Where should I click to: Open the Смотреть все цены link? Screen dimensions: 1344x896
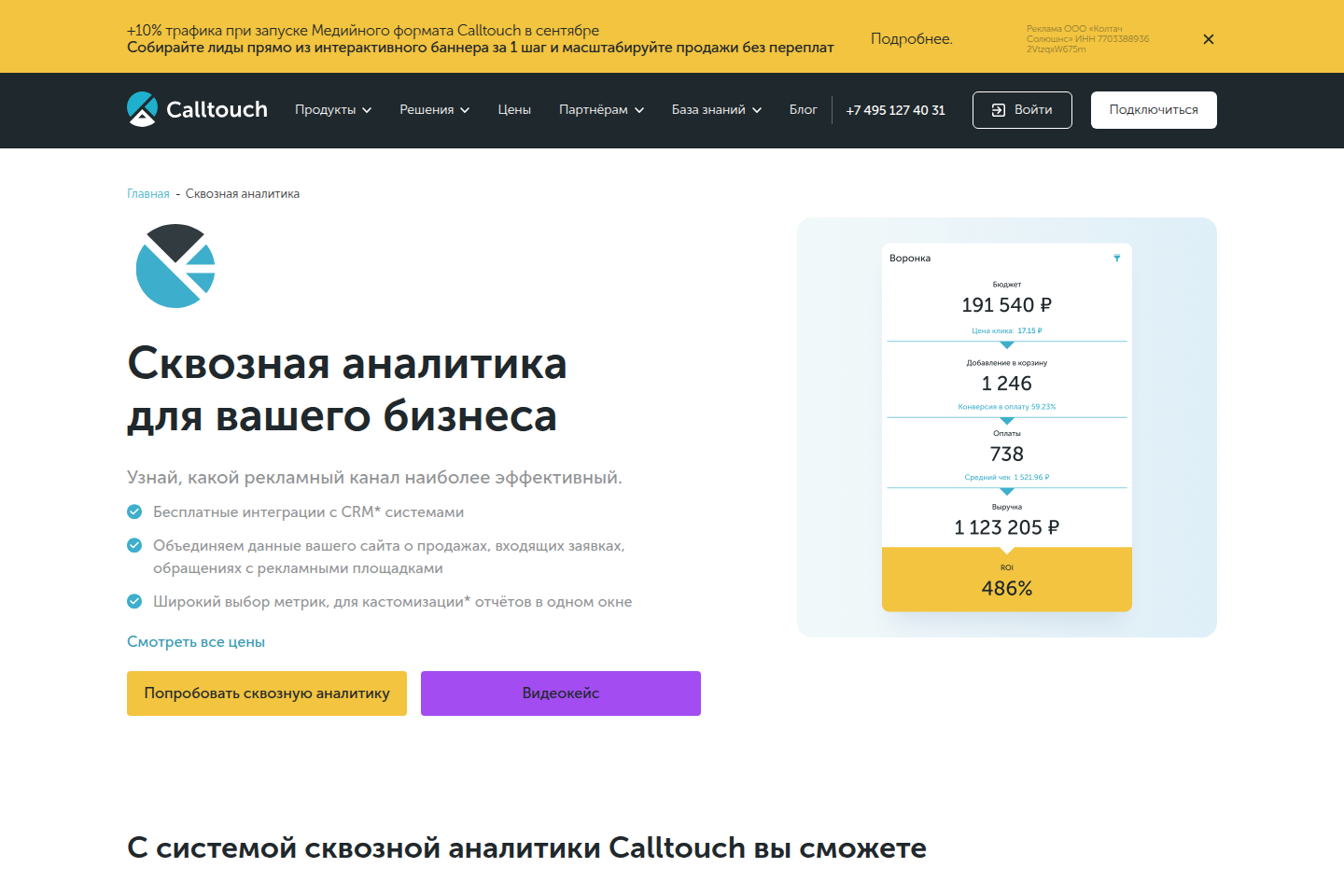click(x=196, y=642)
